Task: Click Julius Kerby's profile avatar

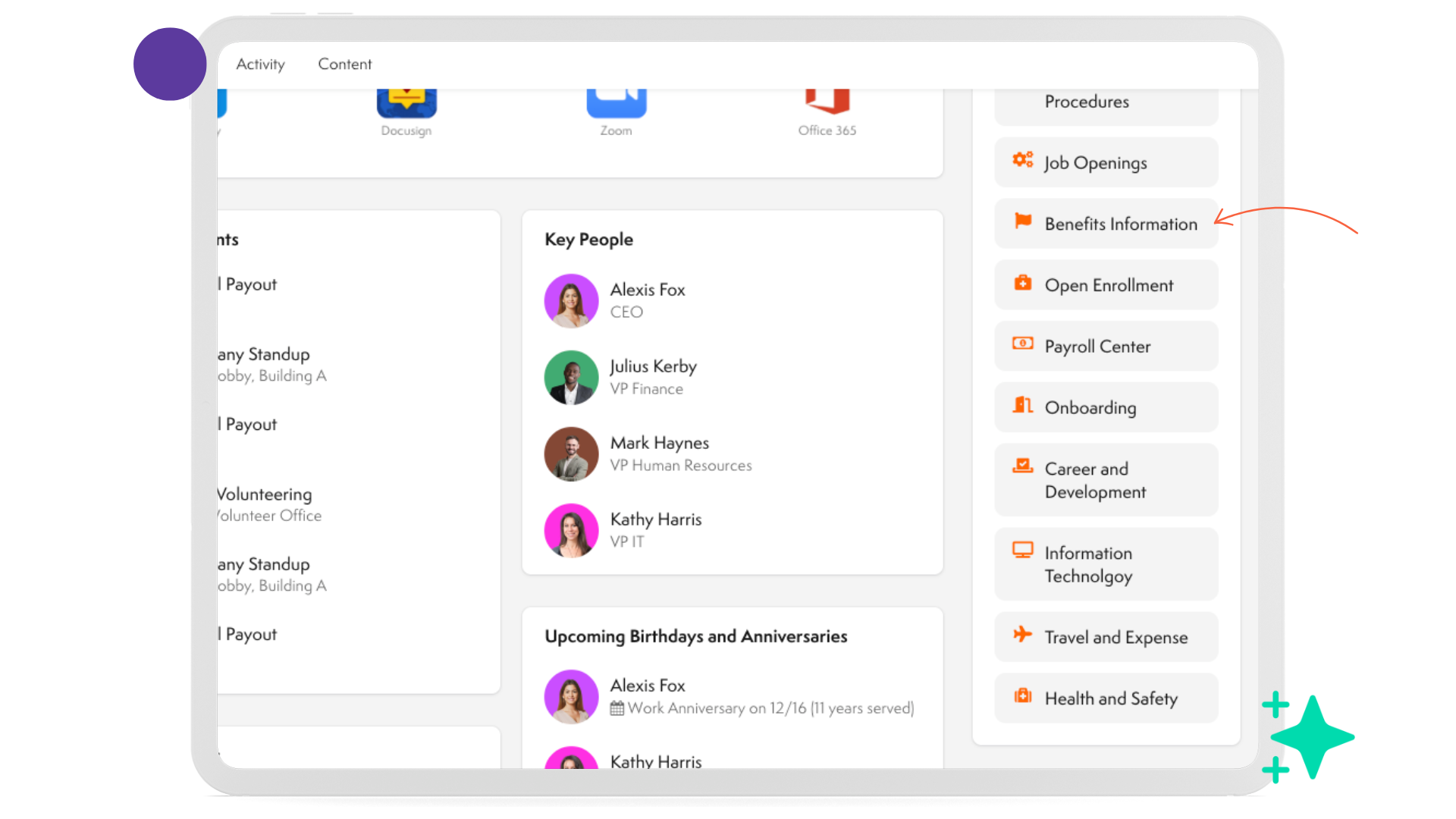Action: tap(571, 378)
